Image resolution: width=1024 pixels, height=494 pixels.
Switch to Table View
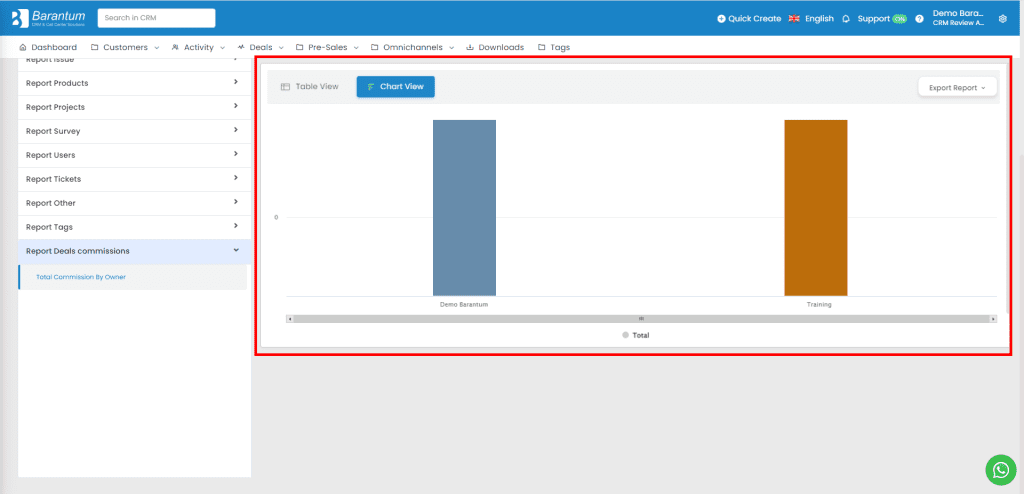point(309,87)
